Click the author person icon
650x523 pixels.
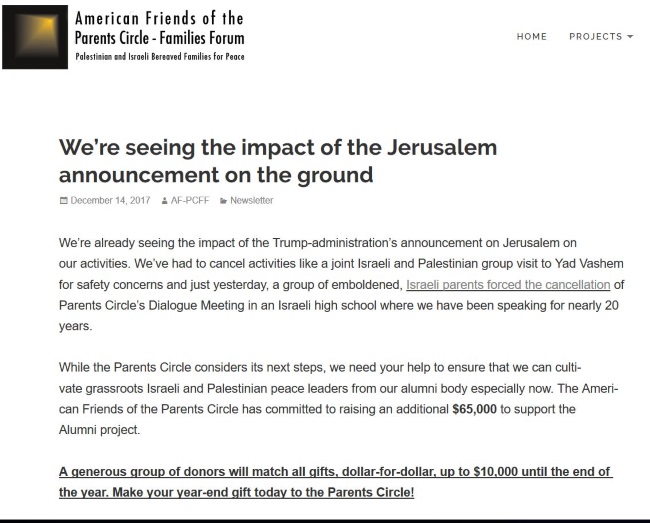[164, 200]
